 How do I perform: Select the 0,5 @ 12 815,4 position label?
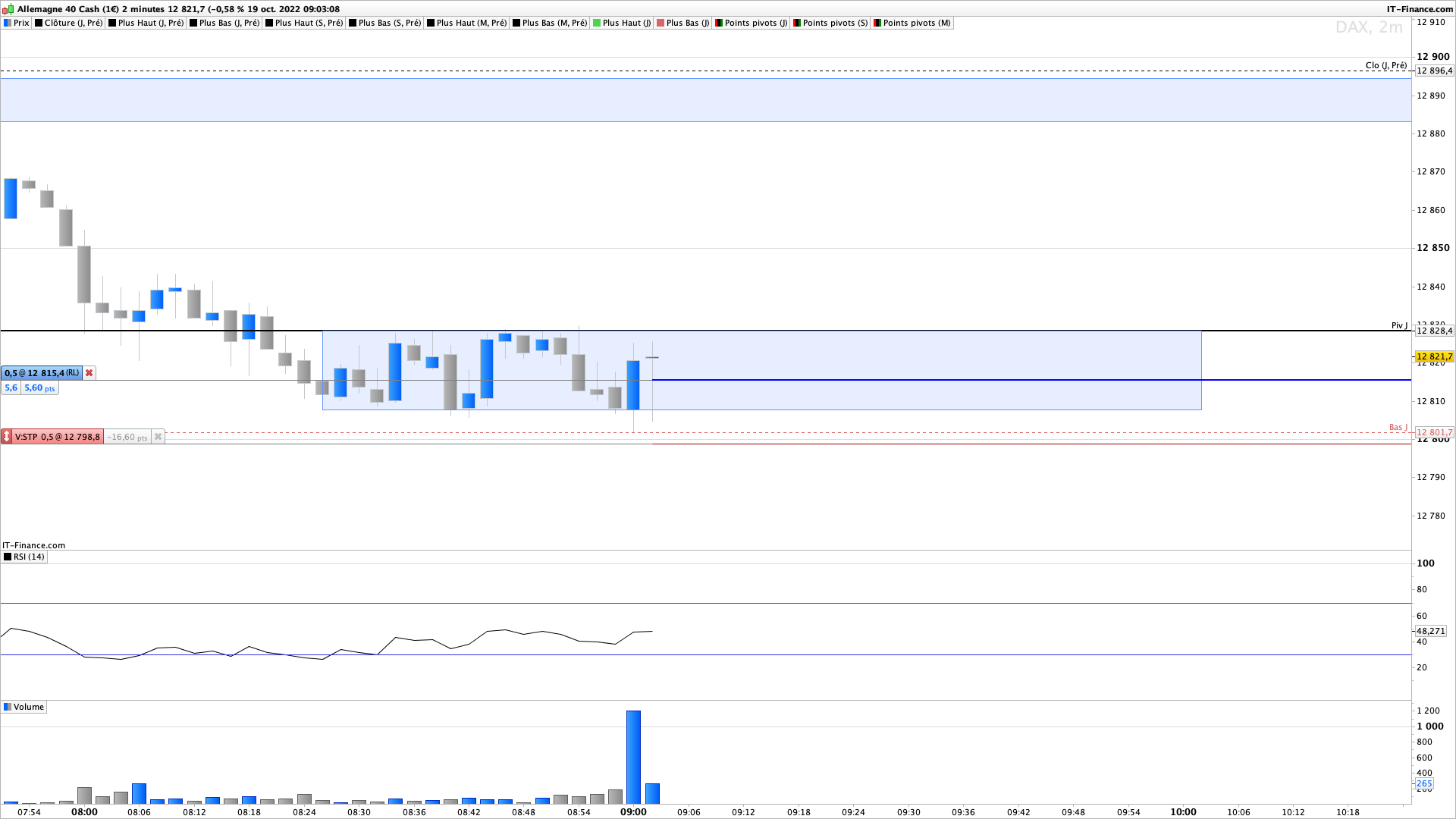coord(41,373)
